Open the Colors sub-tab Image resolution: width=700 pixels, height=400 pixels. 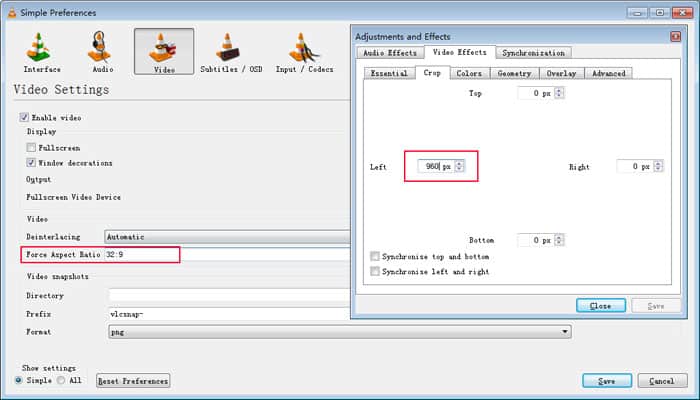click(x=469, y=73)
